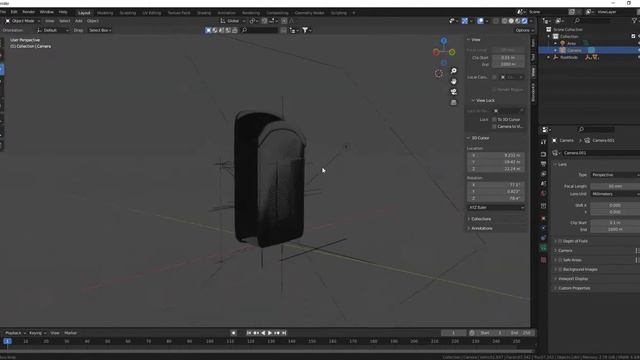640x360 pixels.
Task: Click the zoom viewport magnifier icon
Action: point(453,71)
